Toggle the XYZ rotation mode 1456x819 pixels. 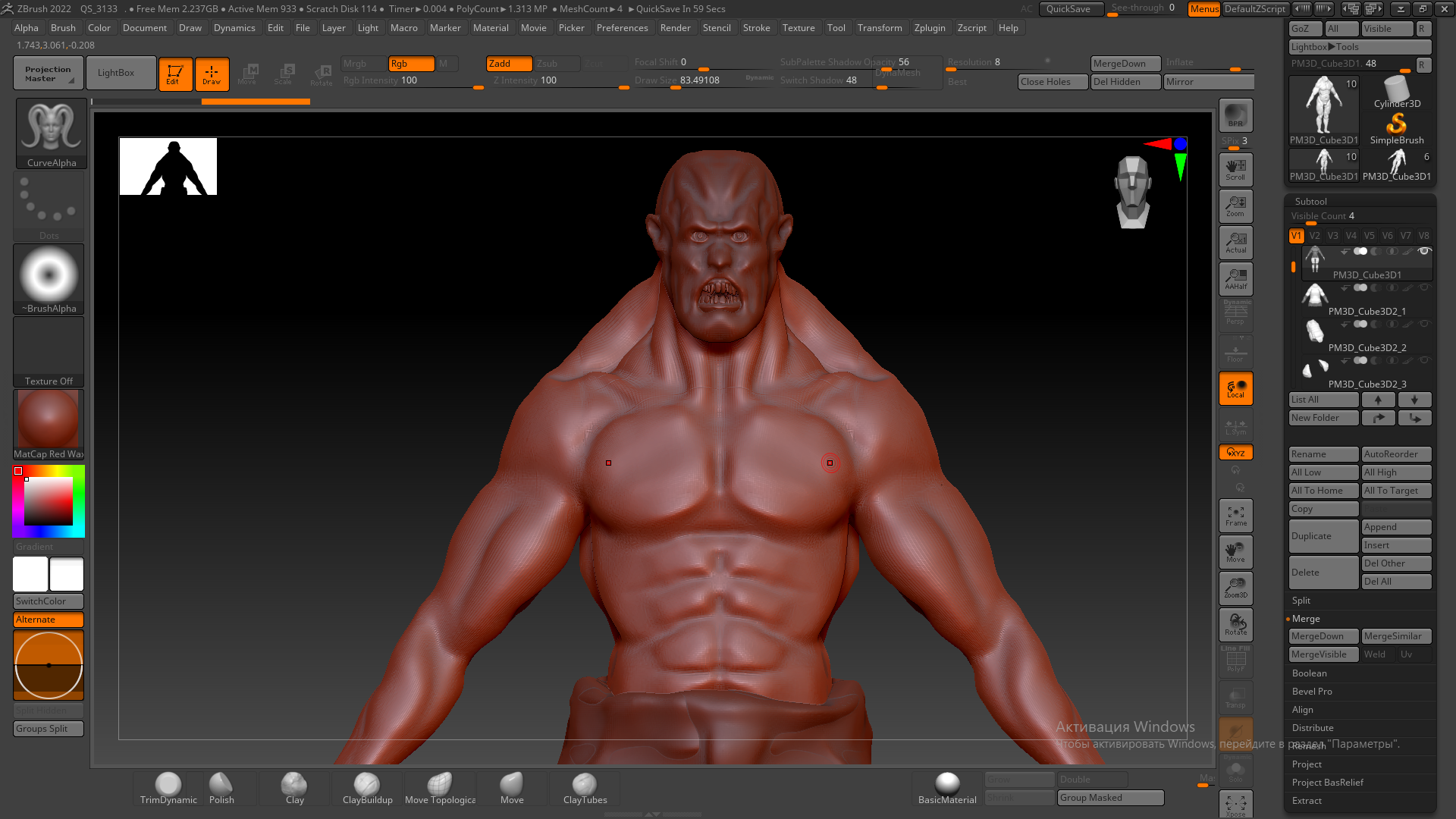[x=1235, y=453]
